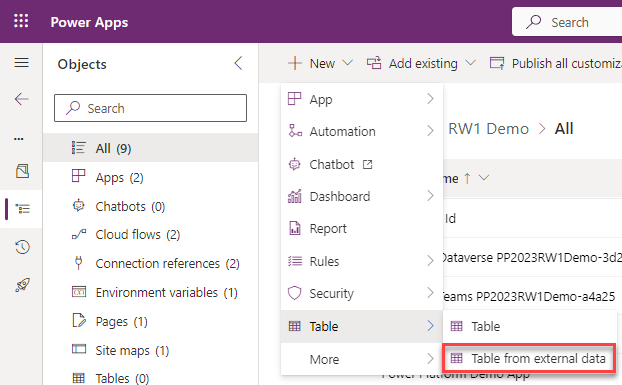This screenshot has width=622, height=385.
Task: Open the Name column sort dropdown chevron
Action: [484, 178]
